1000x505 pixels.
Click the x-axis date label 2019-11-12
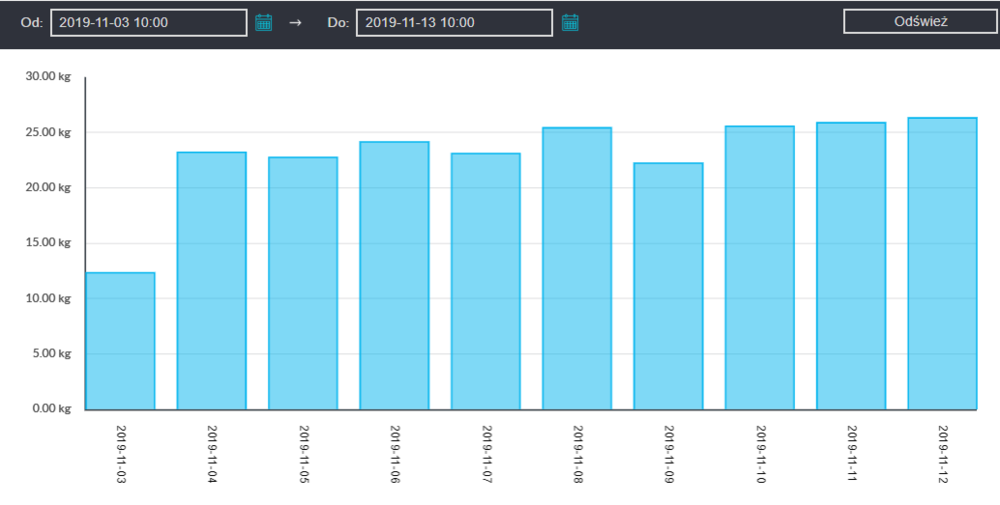click(942, 455)
